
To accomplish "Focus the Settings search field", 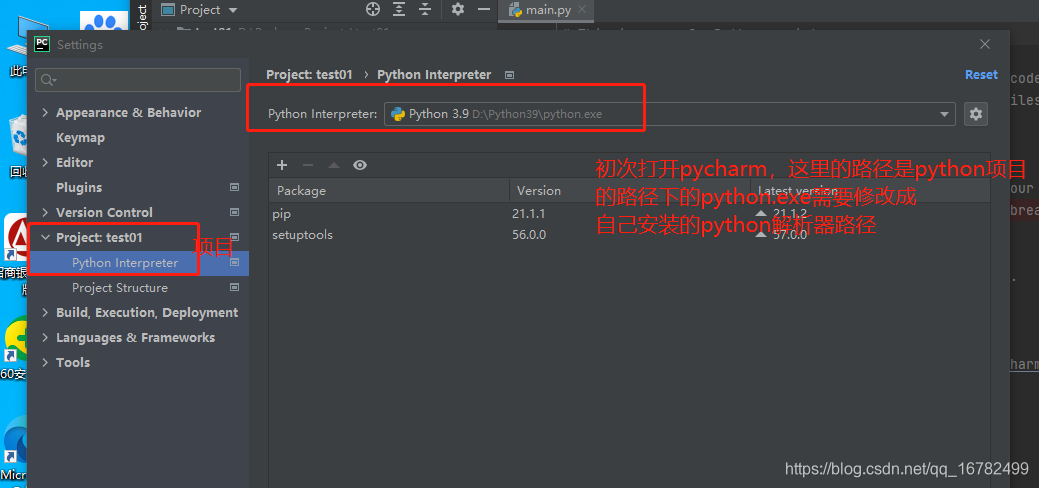I will click(138, 80).
